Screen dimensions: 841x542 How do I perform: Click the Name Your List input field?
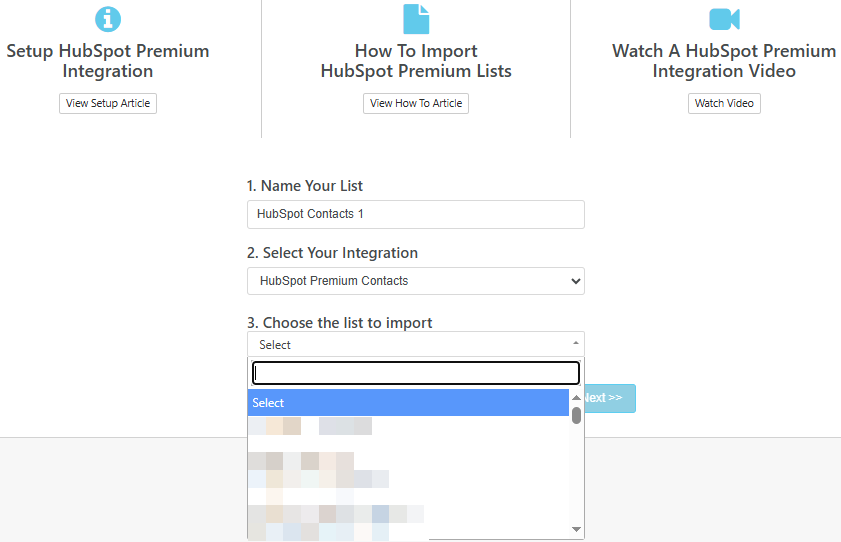416,214
